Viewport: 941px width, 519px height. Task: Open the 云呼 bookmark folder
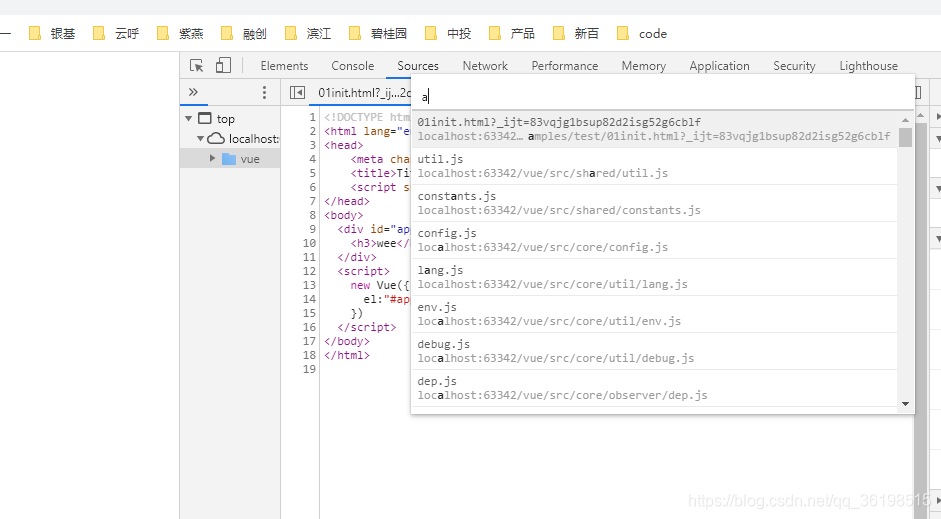coord(116,34)
